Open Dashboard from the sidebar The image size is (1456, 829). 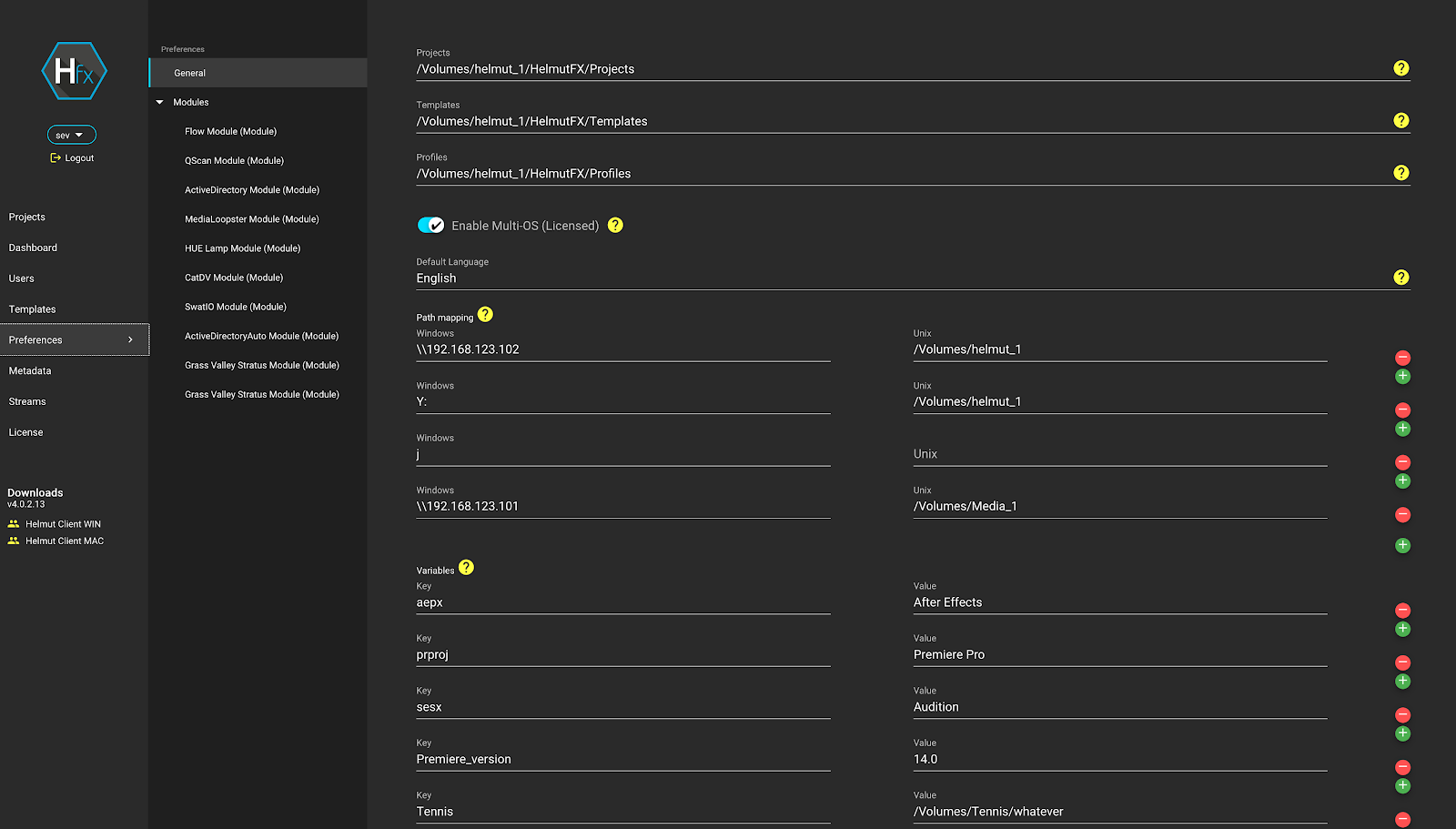(33, 247)
